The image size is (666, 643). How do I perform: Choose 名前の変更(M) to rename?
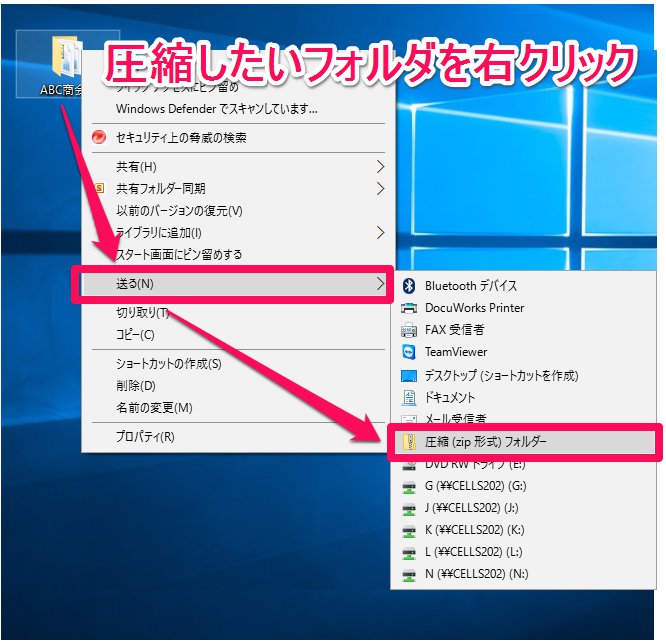154,408
